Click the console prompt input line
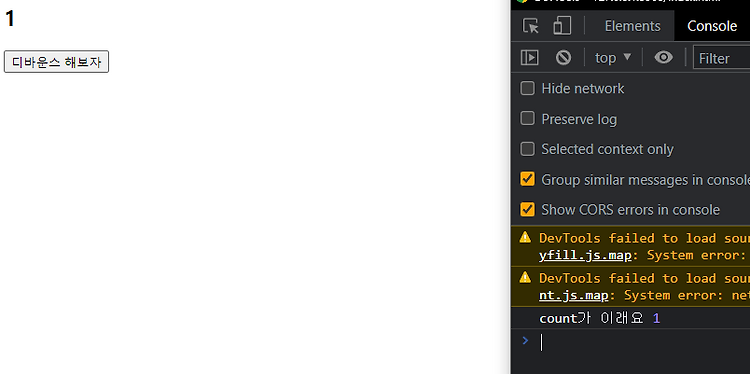Image resolution: width=750 pixels, height=374 pixels. click(x=645, y=342)
